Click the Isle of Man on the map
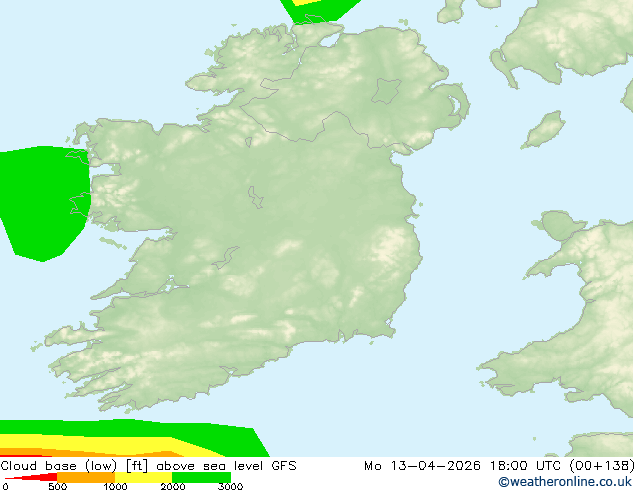 tap(544, 130)
